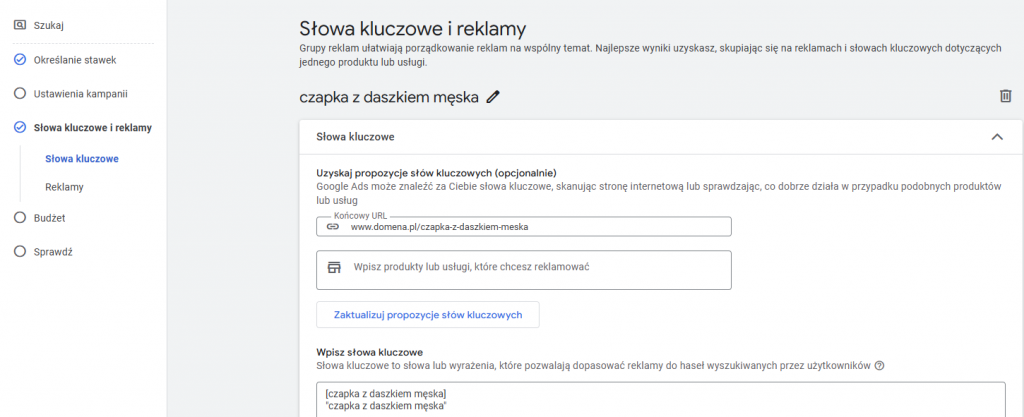Screen dimensions: 1024x417
Task: Click the pencil icon to rename ad group
Action: tap(493, 97)
